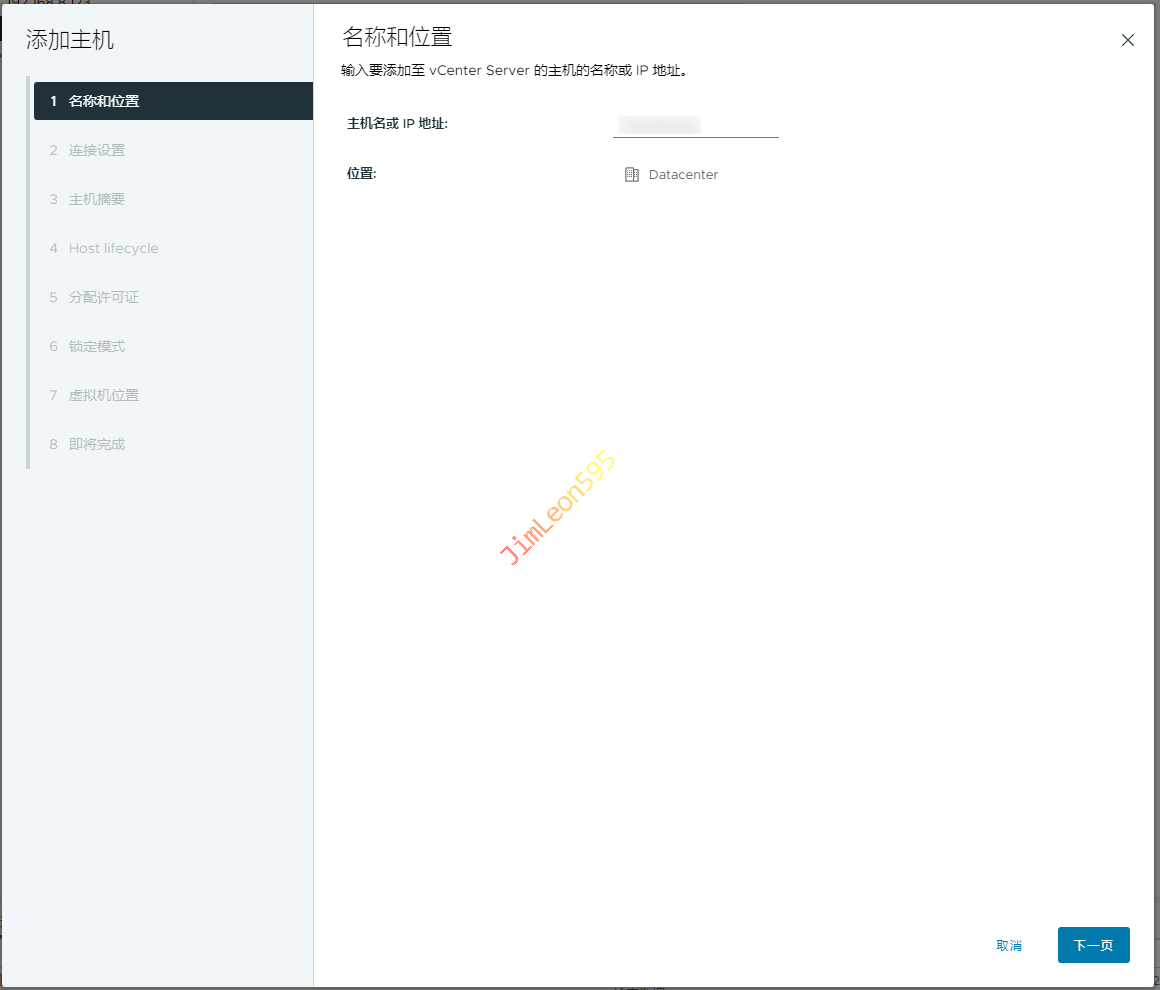Open step 7 虚拟机位置

pyautogui.click(x=104, y=395)
